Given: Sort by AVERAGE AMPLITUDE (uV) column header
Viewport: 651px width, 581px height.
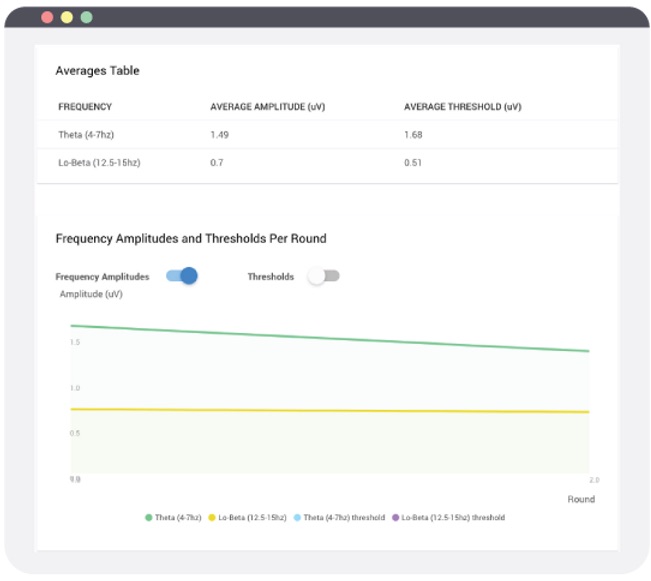Looking at the screenshot, I should 267,106.
